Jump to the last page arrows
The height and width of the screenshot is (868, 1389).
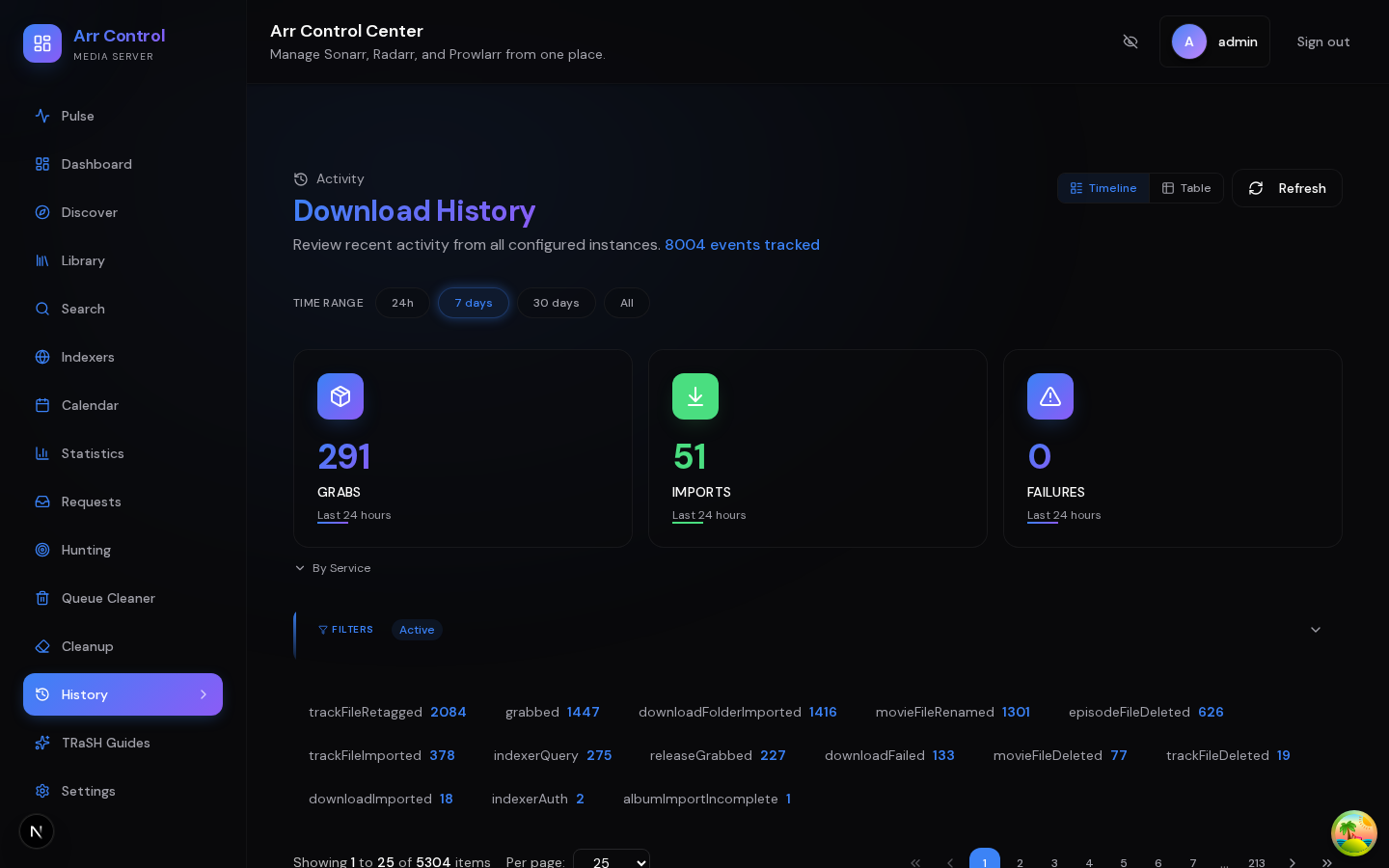(1327, 862)
